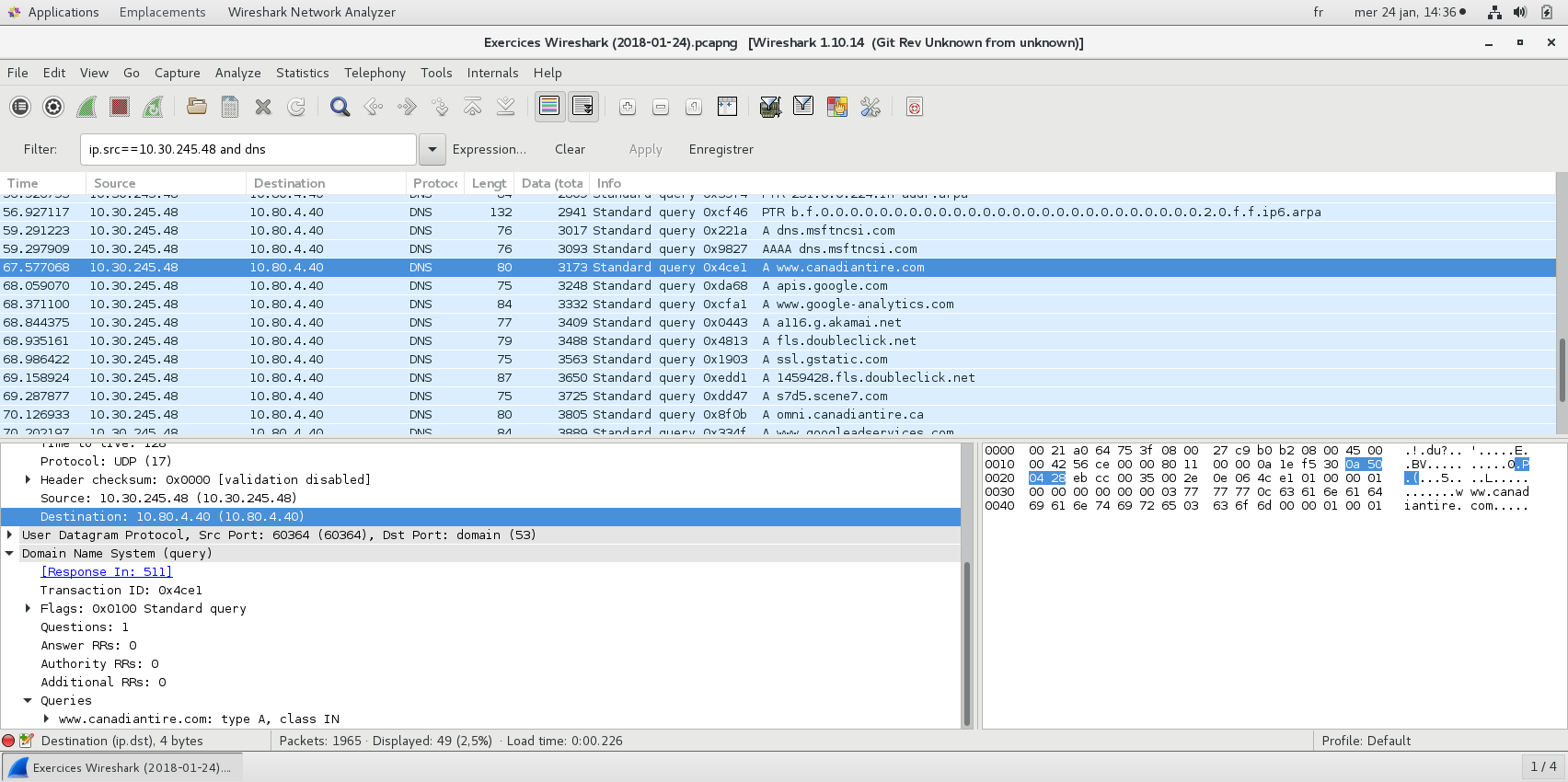Image resolution: width=1568 pixels, height=782 pixels.
Task: Zoom in the packet text
Action: (628, 107)
